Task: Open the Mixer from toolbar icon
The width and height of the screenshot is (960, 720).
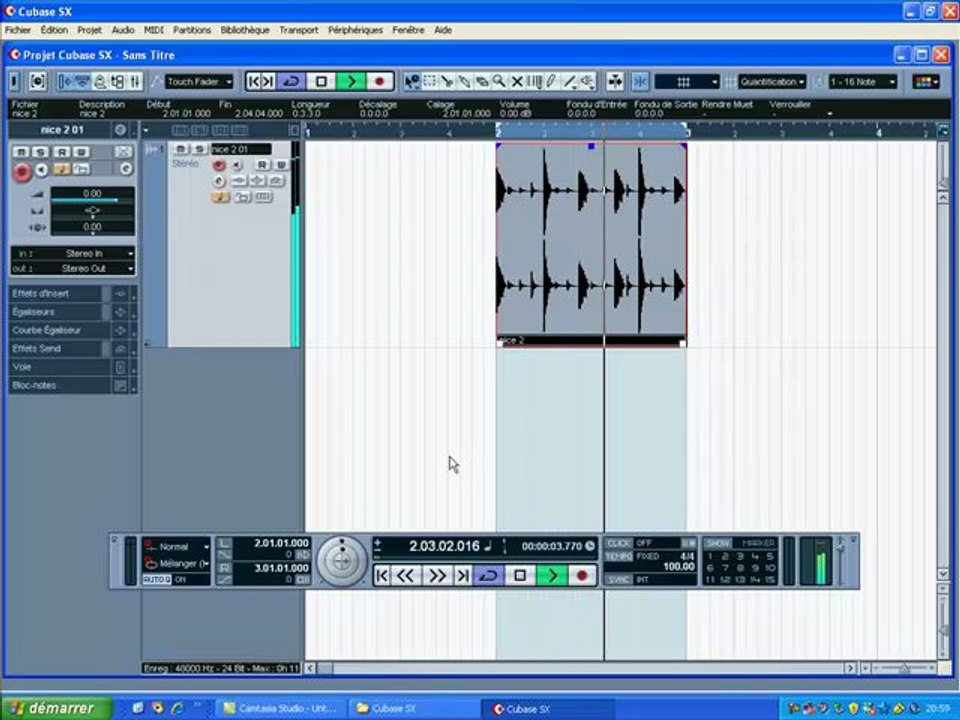Action: pos(135,81)
